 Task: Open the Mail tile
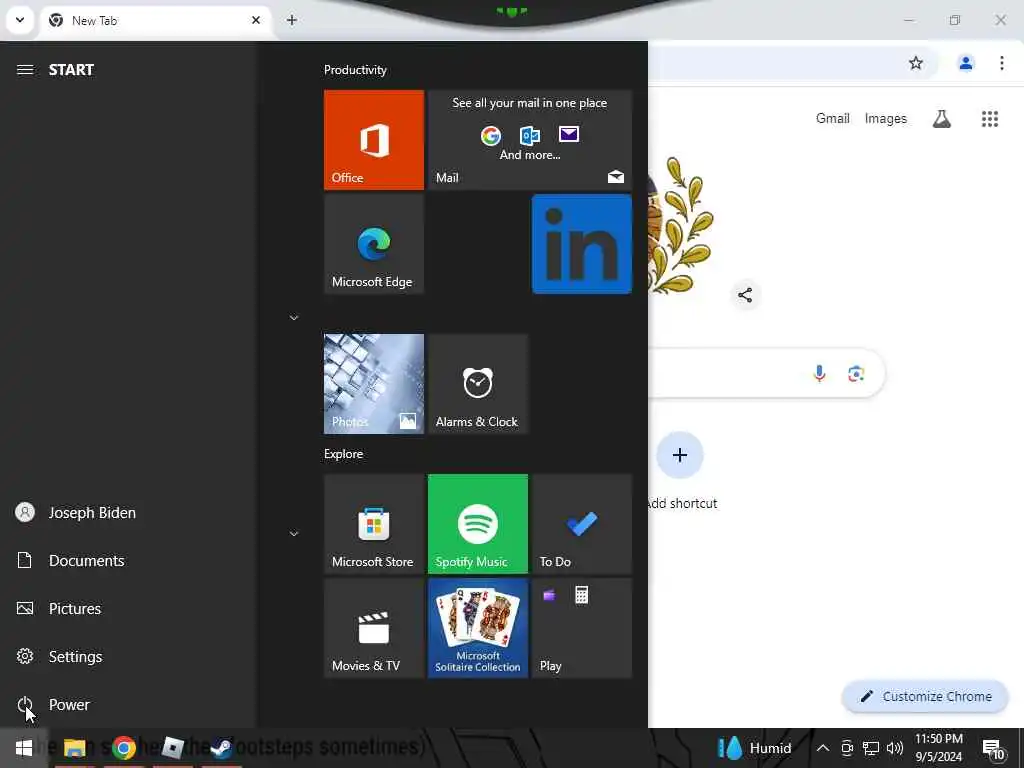pos(530,140)
